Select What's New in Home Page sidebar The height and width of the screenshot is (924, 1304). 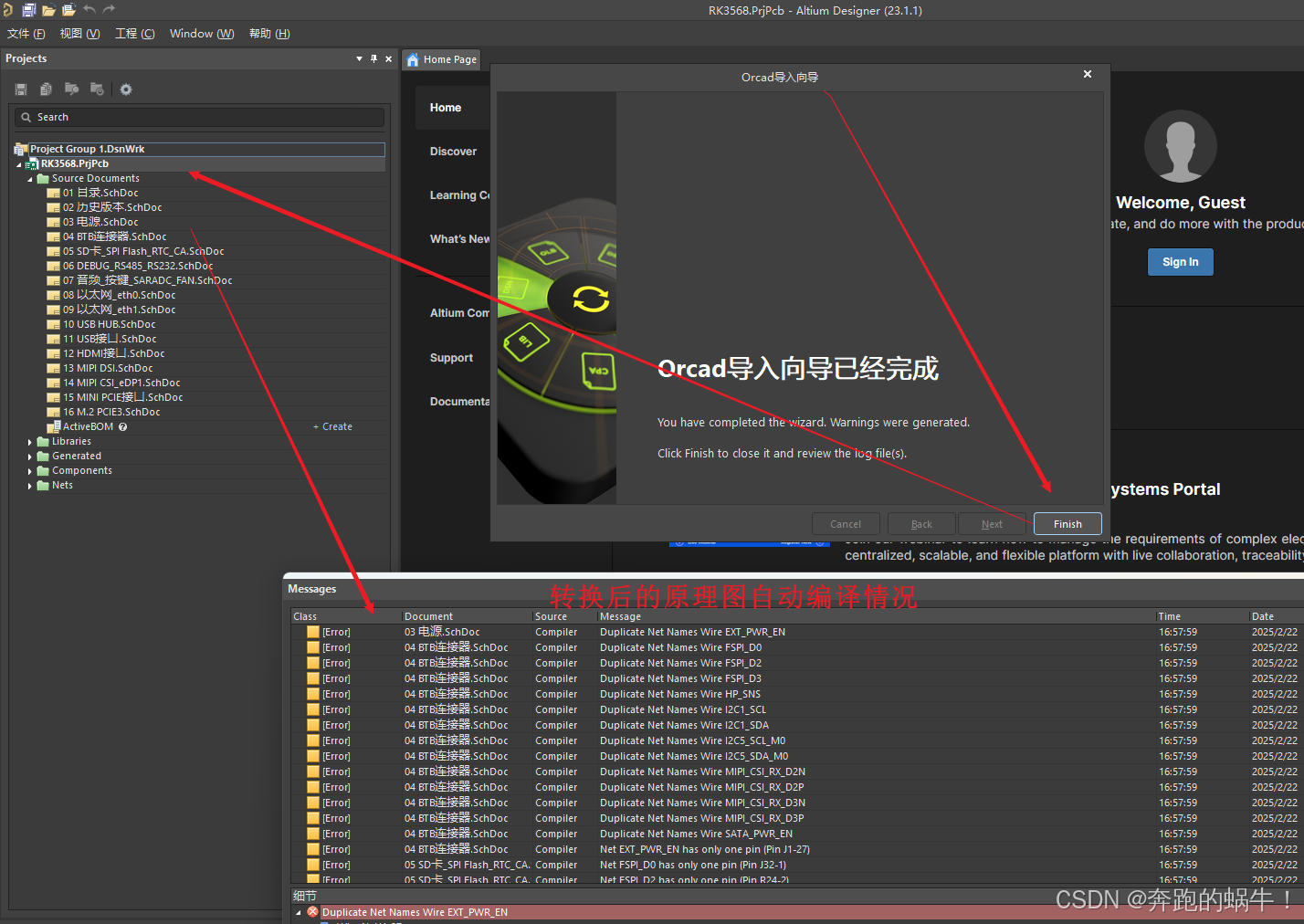click(x=459, y=239)
